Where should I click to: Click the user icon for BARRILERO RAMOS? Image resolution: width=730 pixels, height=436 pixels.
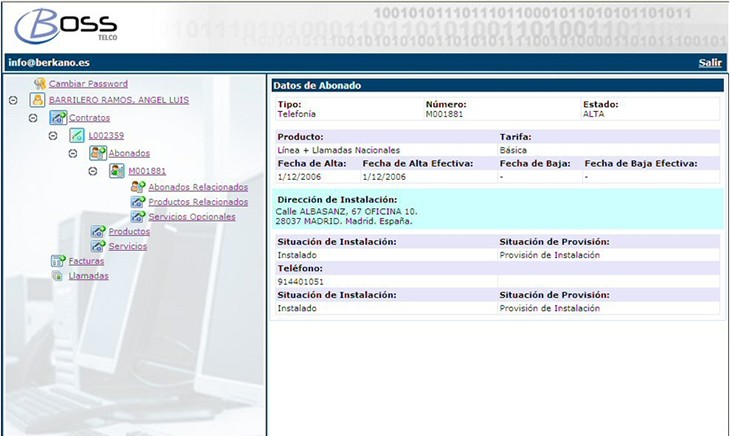[37, 101]
